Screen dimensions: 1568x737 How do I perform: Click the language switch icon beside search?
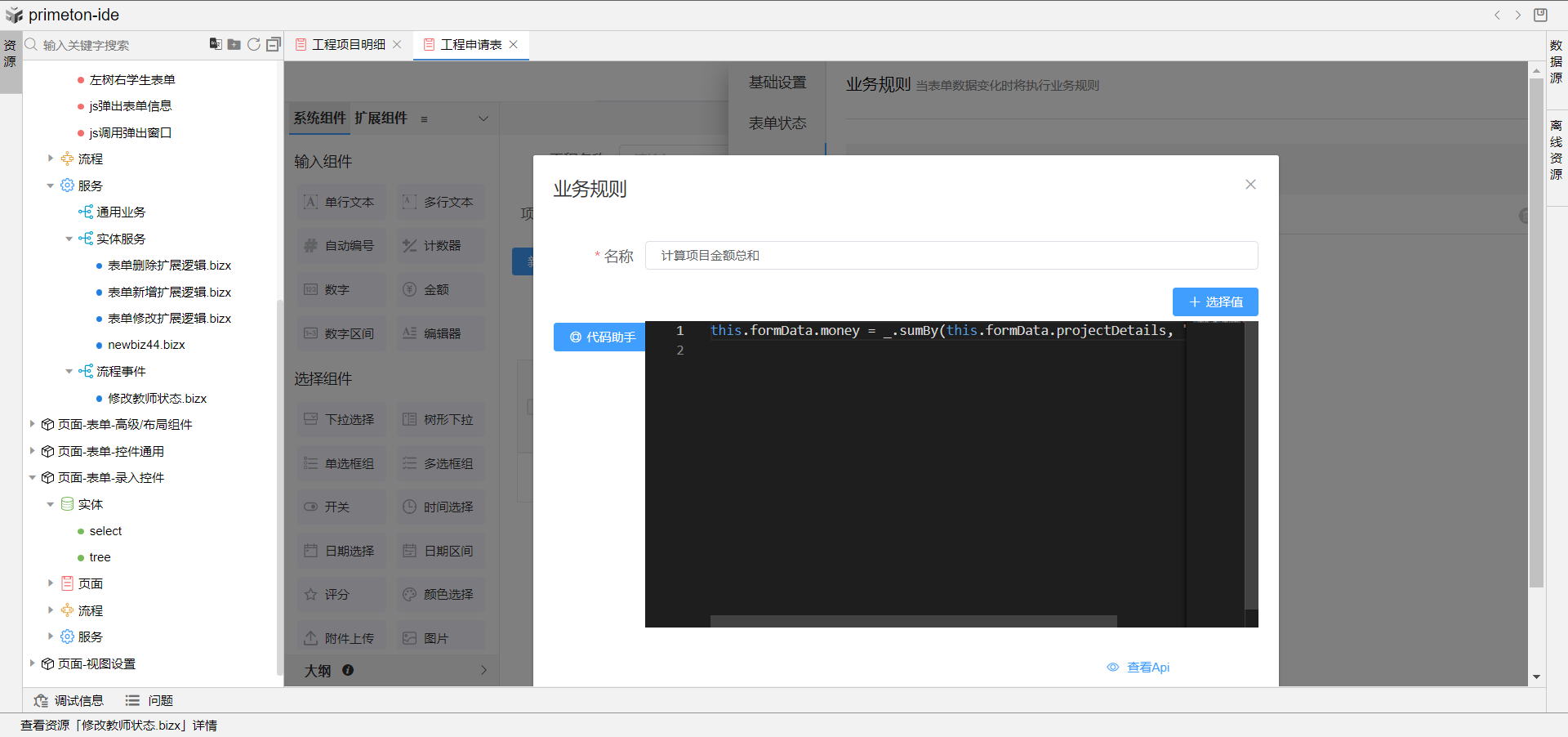[x=216, y=44]
